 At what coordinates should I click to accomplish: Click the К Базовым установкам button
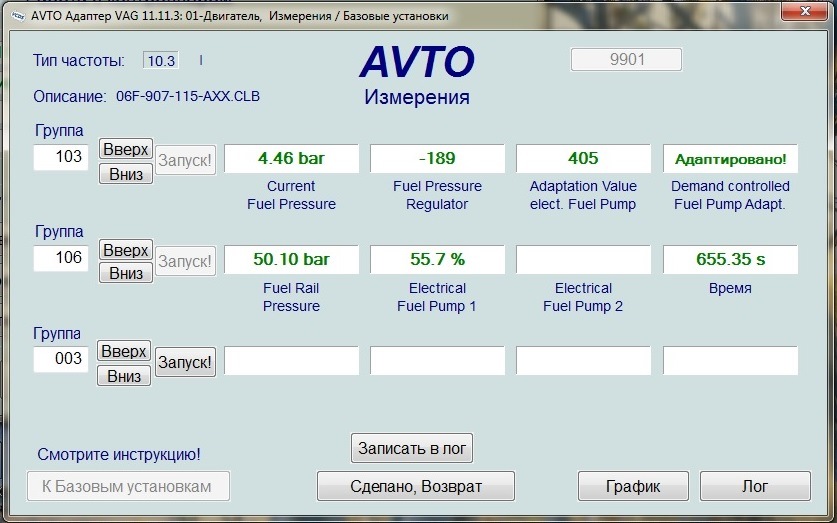(x=128, y=486)
